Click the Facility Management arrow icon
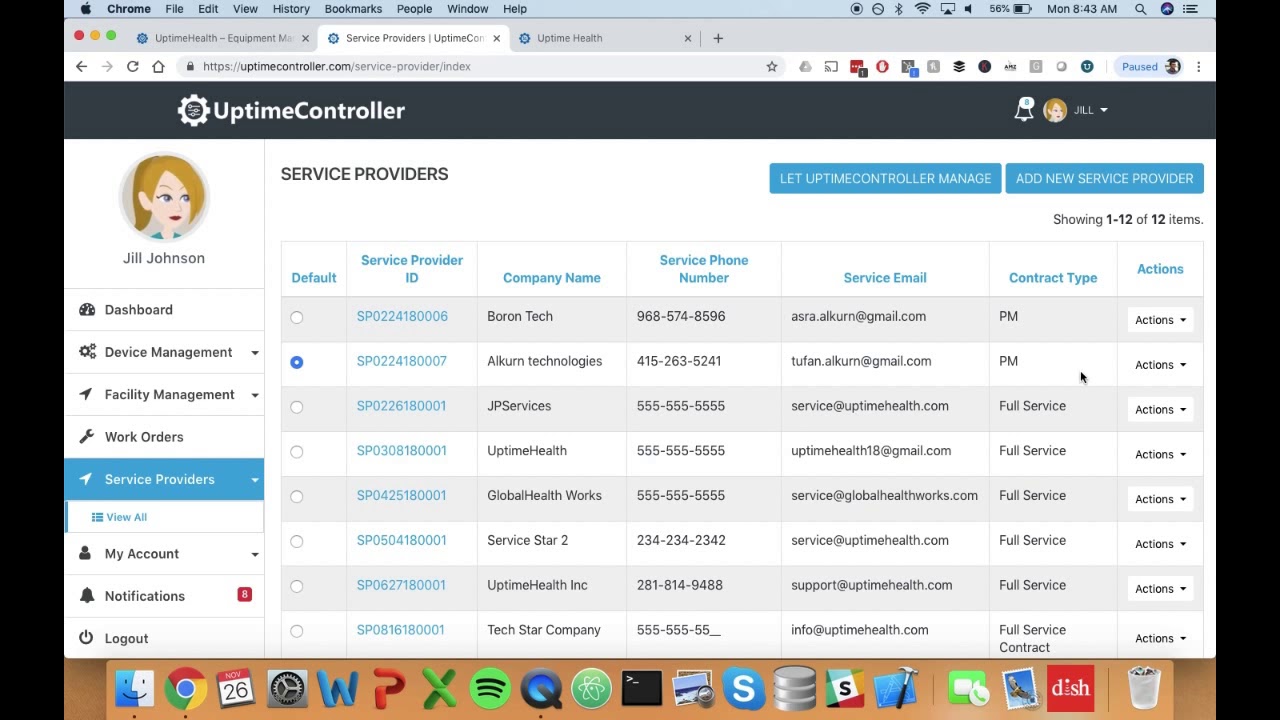This screenshot has height=720, width=1280. [x=86, y=394]
